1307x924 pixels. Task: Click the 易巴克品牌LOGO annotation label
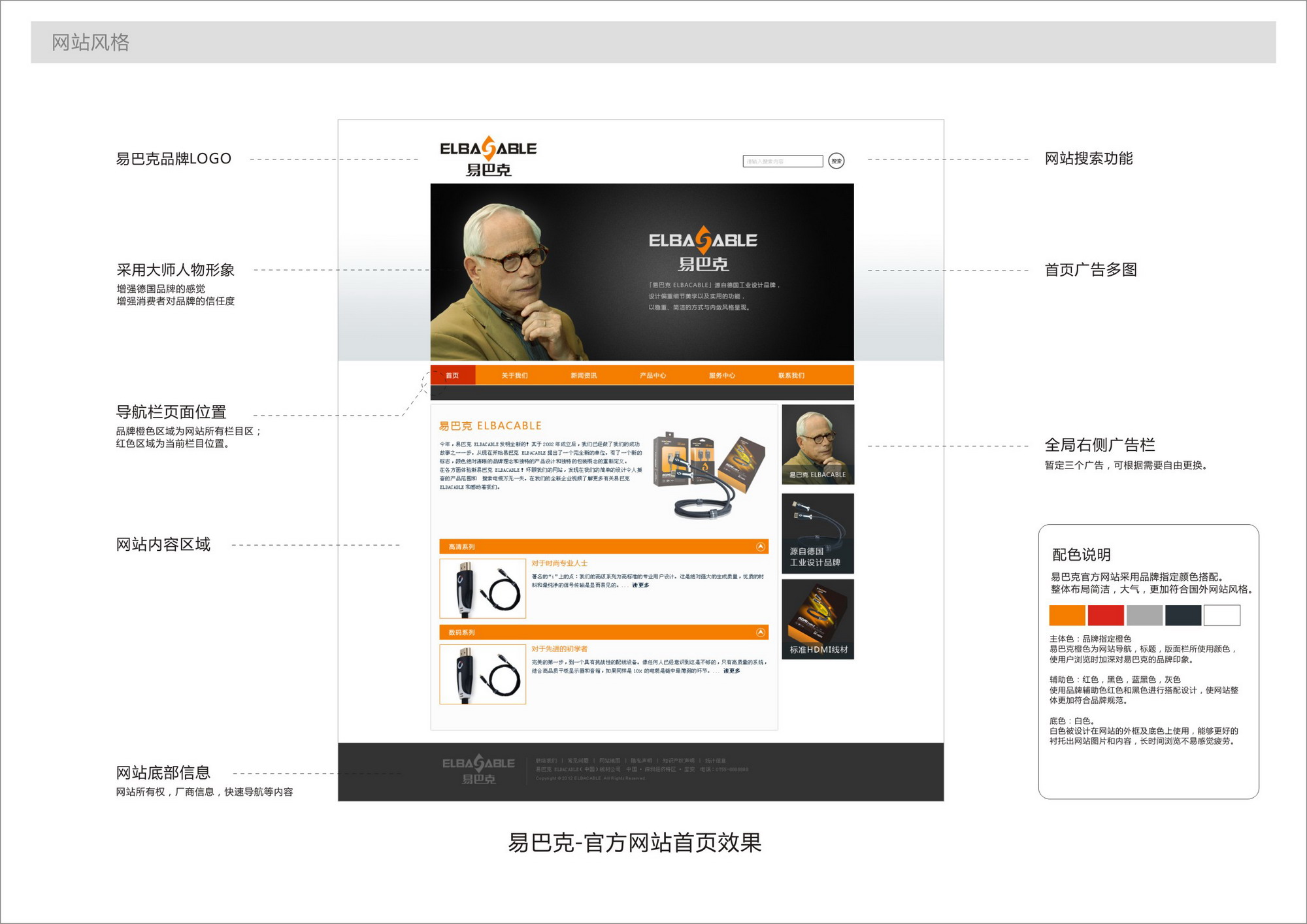pos(174,159)
